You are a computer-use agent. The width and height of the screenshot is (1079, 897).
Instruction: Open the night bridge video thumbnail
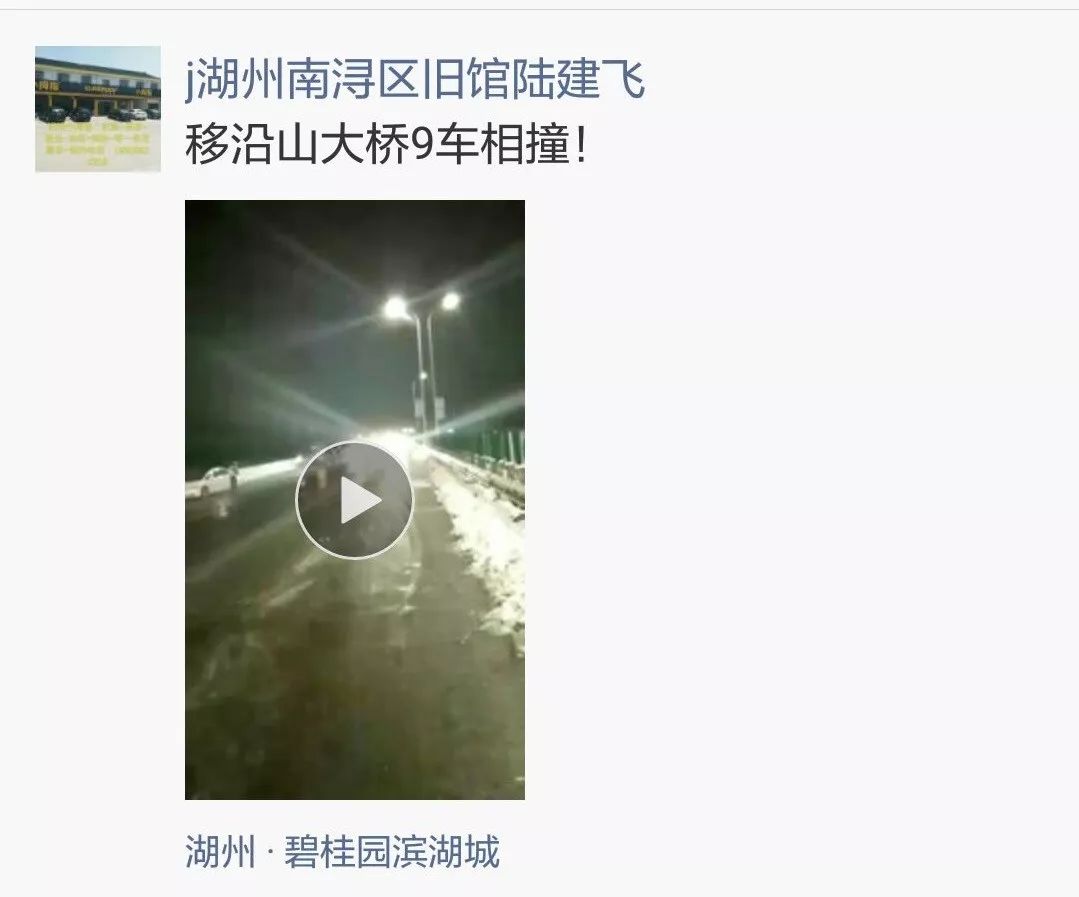click(x=354, y=500)
